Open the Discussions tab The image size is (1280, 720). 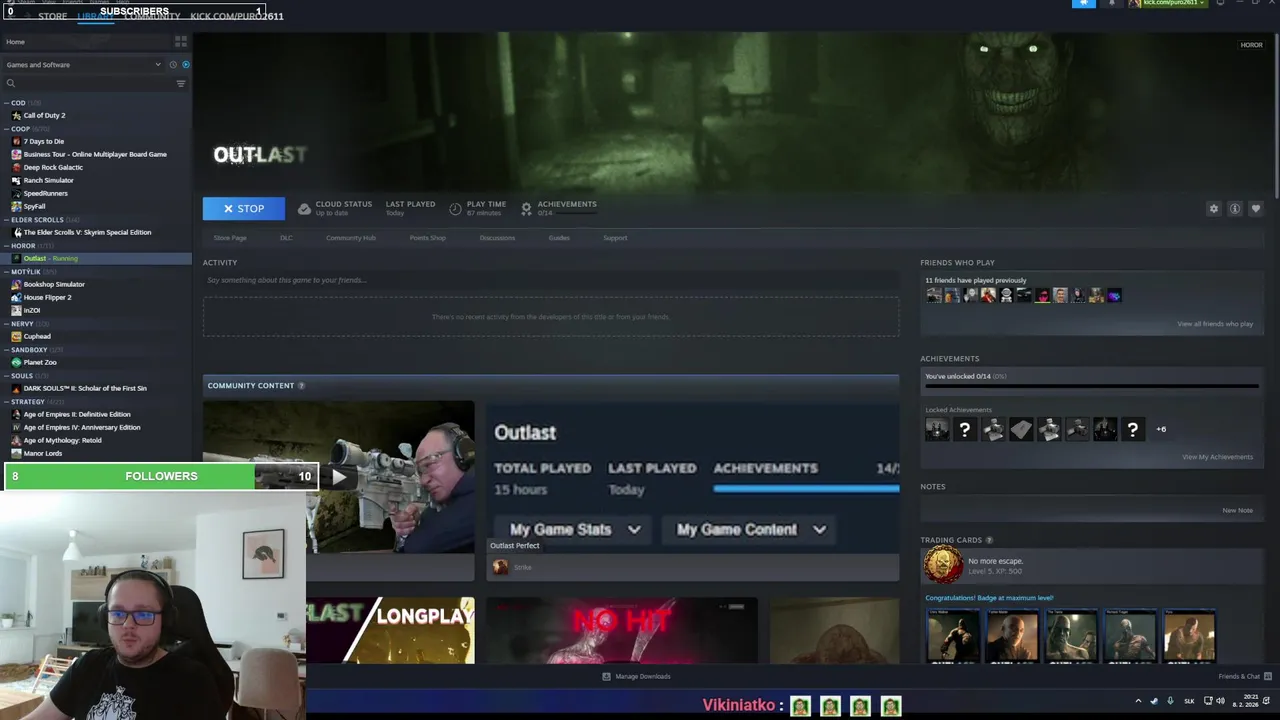tap(497, 238)
